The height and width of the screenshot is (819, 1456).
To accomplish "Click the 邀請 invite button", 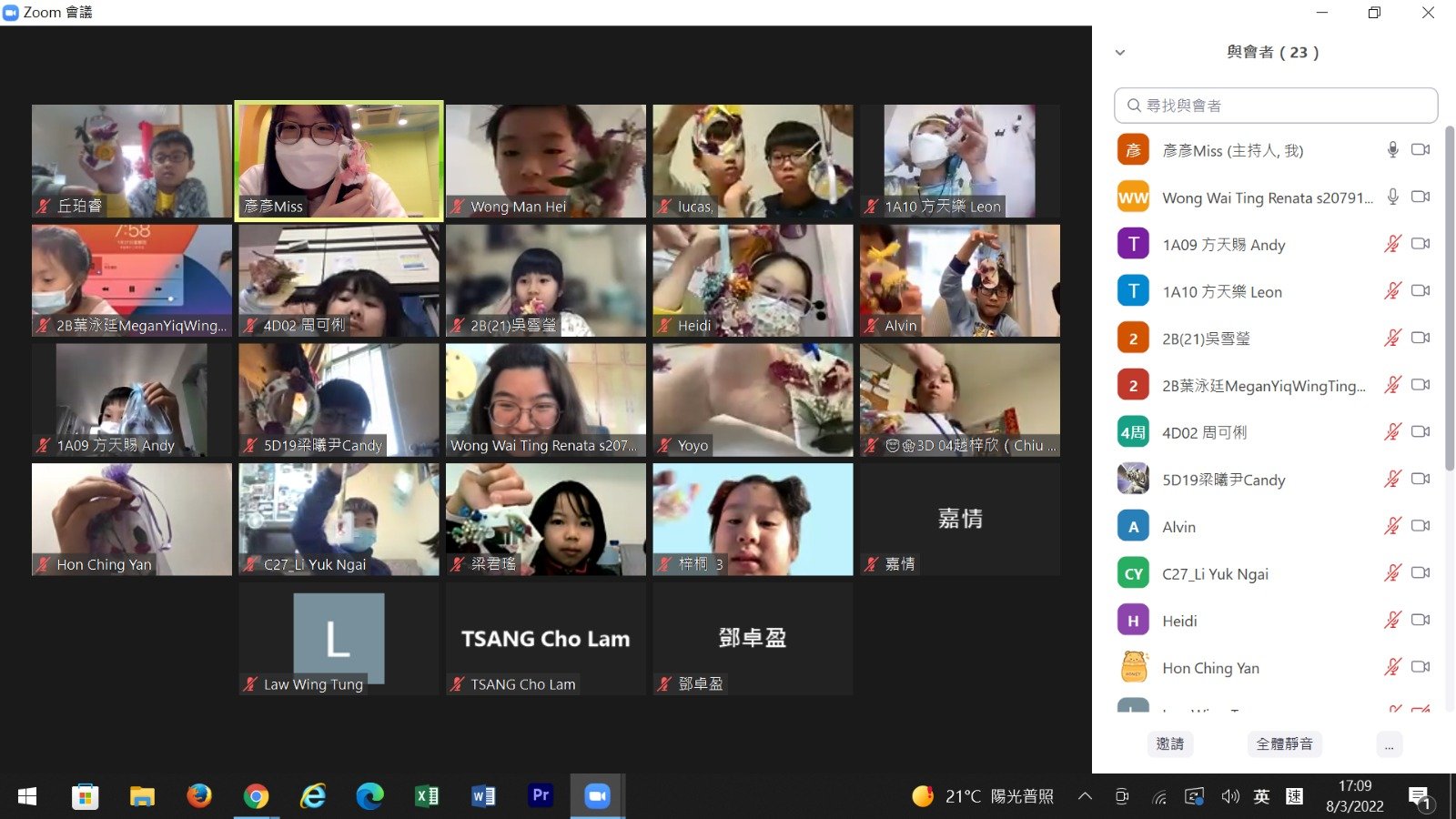I will click(1169, 744).
